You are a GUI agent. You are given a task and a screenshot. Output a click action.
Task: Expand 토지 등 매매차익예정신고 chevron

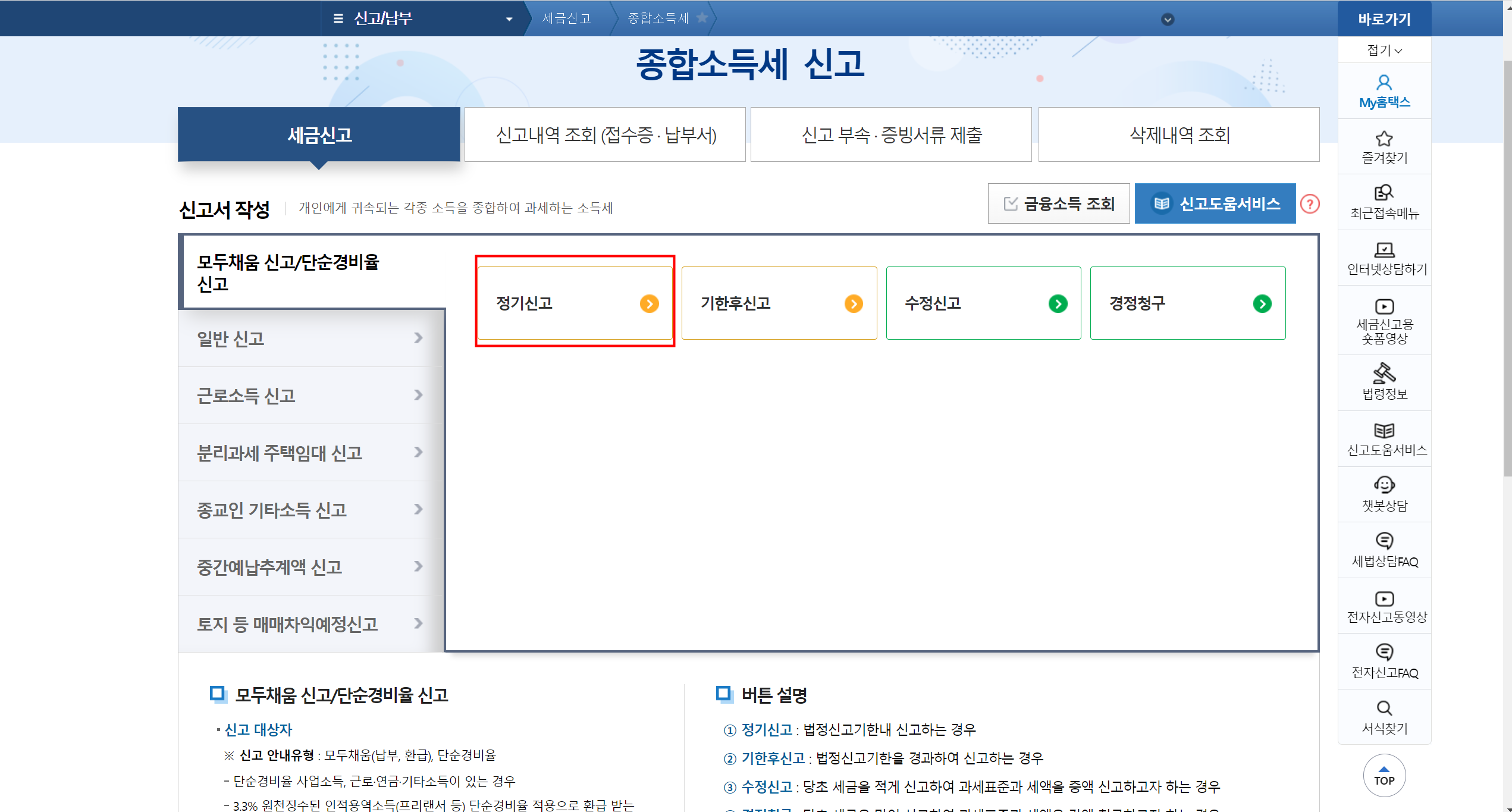coord(418,623)
